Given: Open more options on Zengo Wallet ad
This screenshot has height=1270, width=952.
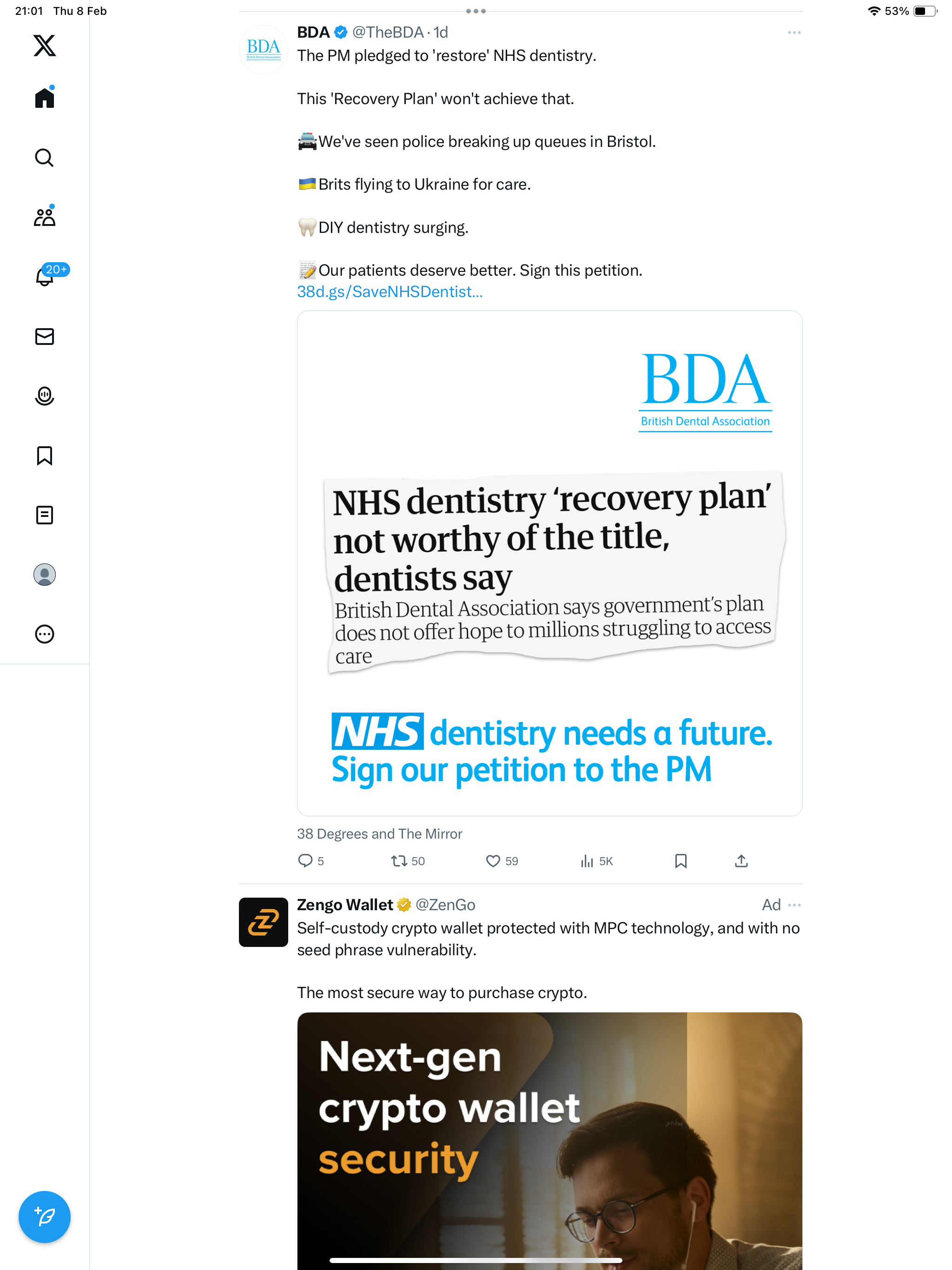Looking at the screenshot, I should 794,905.
